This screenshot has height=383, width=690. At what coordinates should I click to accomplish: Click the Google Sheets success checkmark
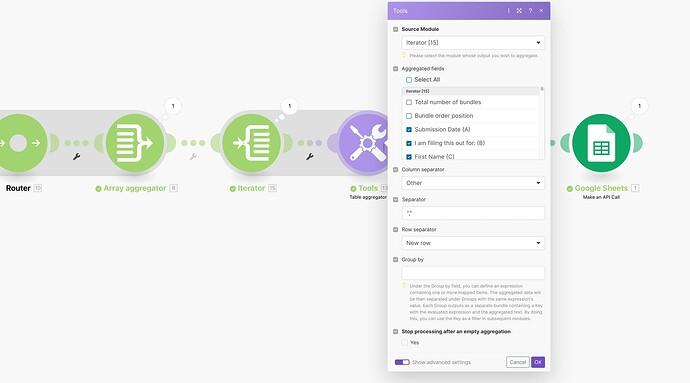click(x=569, y=188)
